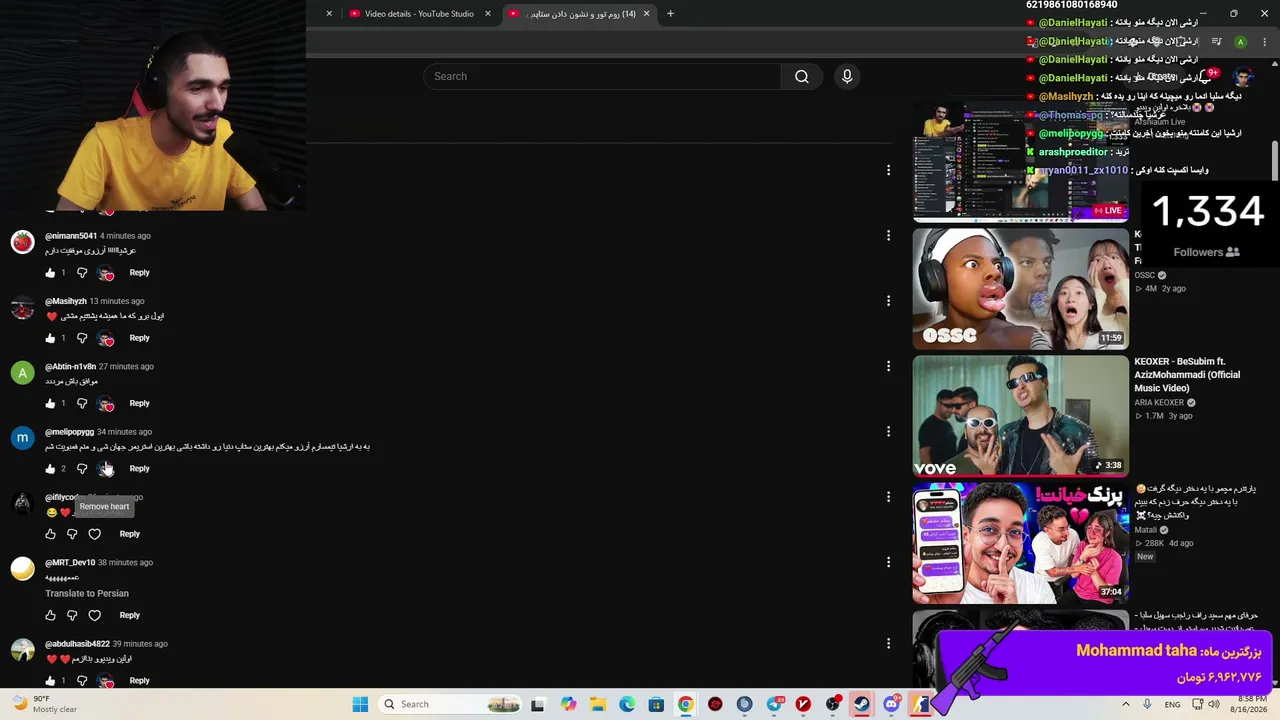Remove heart from the @melipopygg comment
The image size is (1280, 720).
pos(106,469)
